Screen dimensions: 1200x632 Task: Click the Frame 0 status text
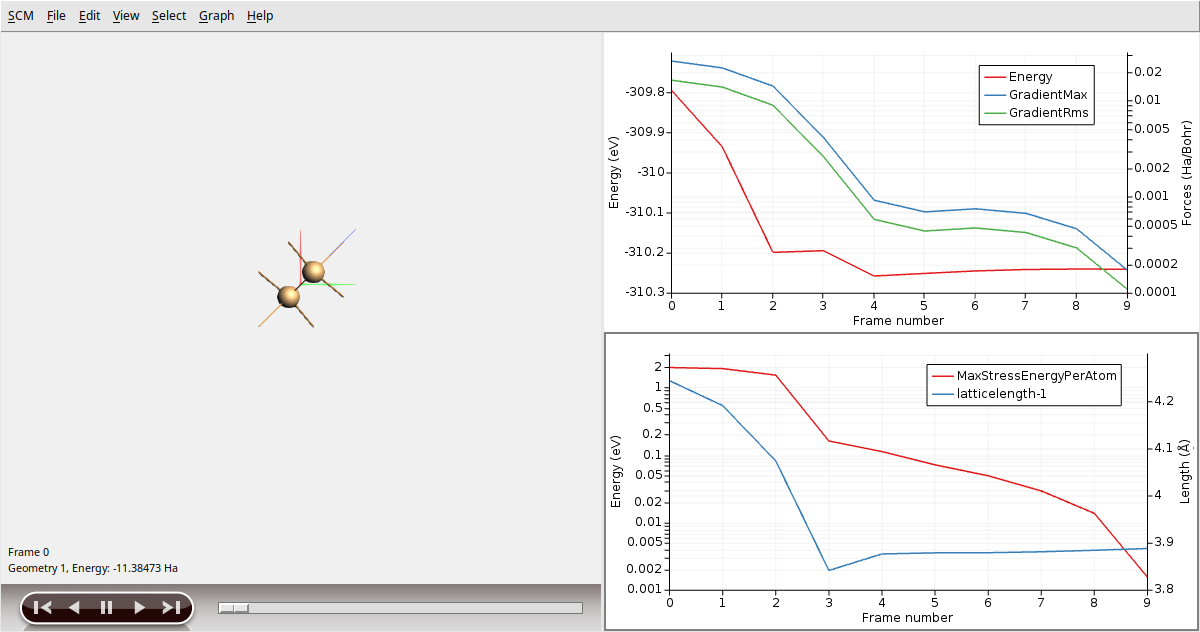tap(28, 552)
